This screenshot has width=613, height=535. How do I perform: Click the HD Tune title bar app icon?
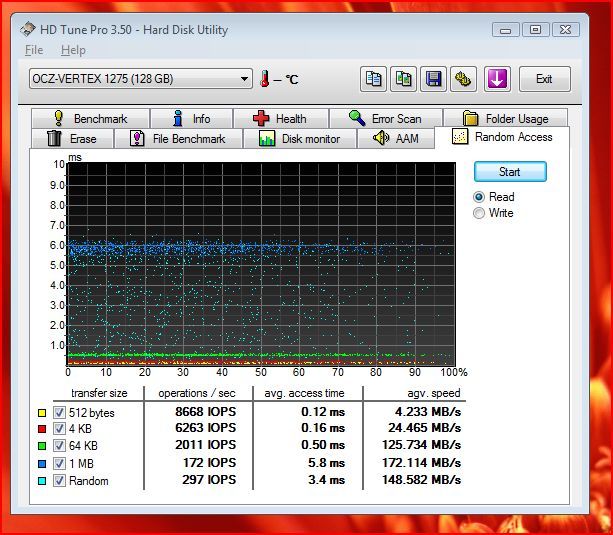tap(28, 30)
